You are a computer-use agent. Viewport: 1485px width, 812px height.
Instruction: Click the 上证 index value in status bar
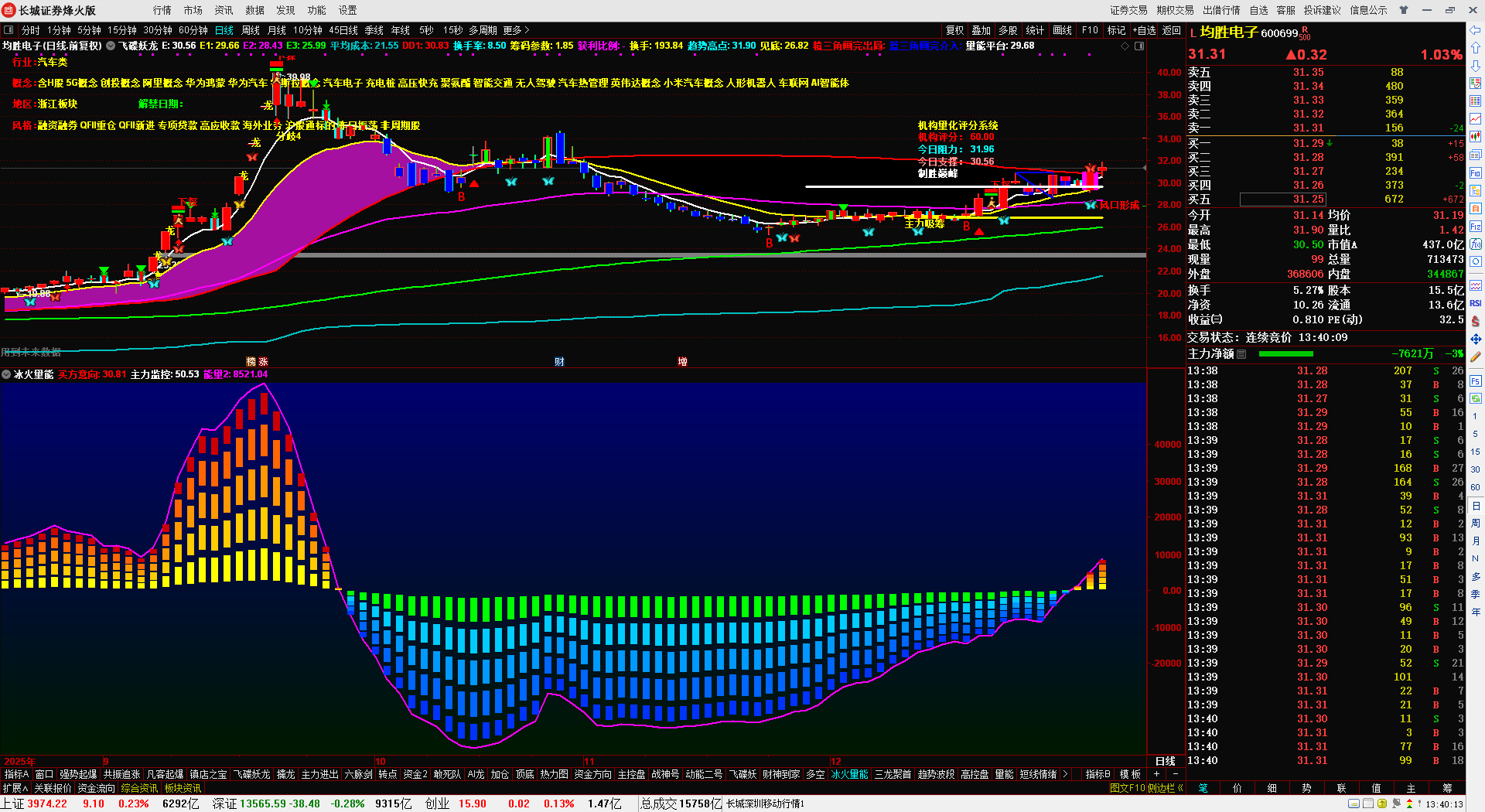coord(47,804)
